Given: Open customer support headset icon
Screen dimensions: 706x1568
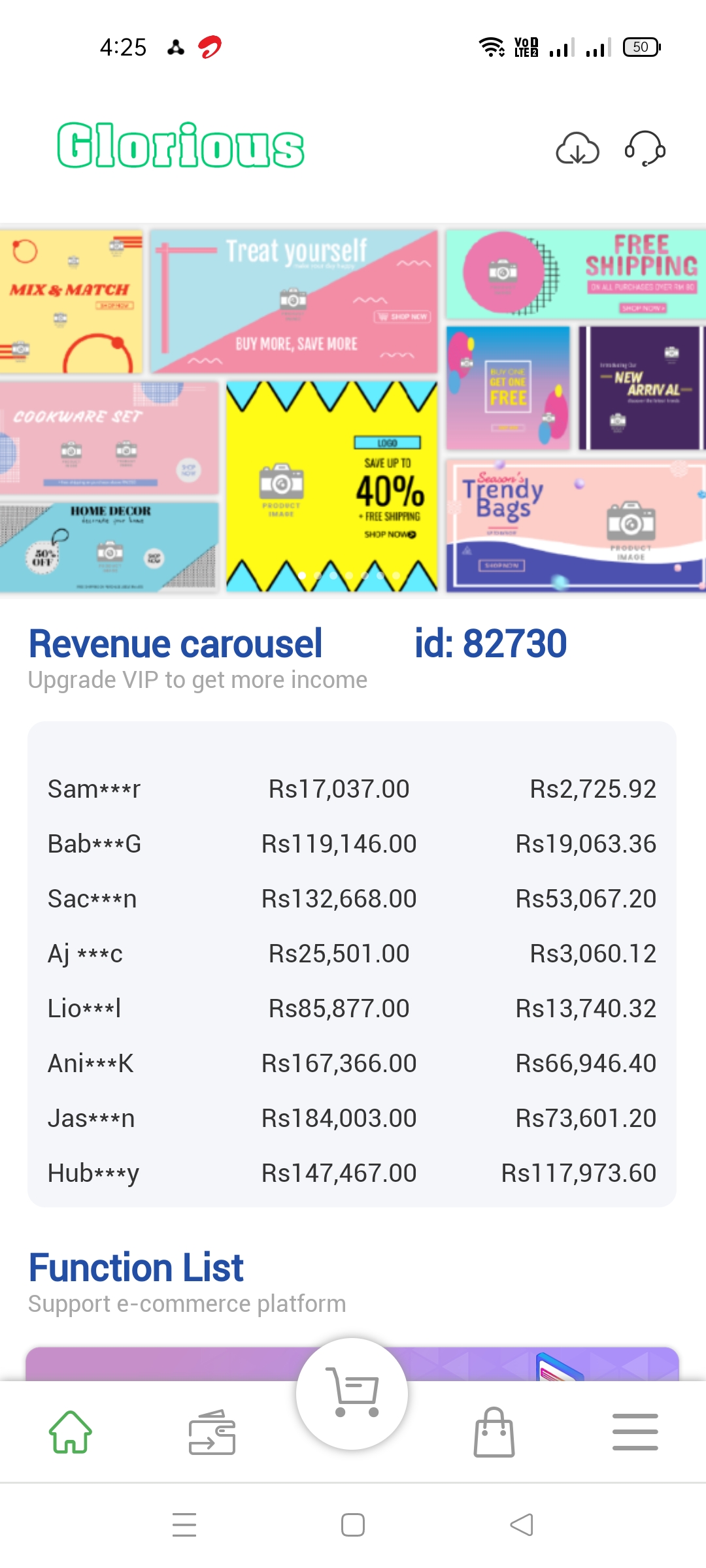Looking at the screenshot, I should (645, 148).
